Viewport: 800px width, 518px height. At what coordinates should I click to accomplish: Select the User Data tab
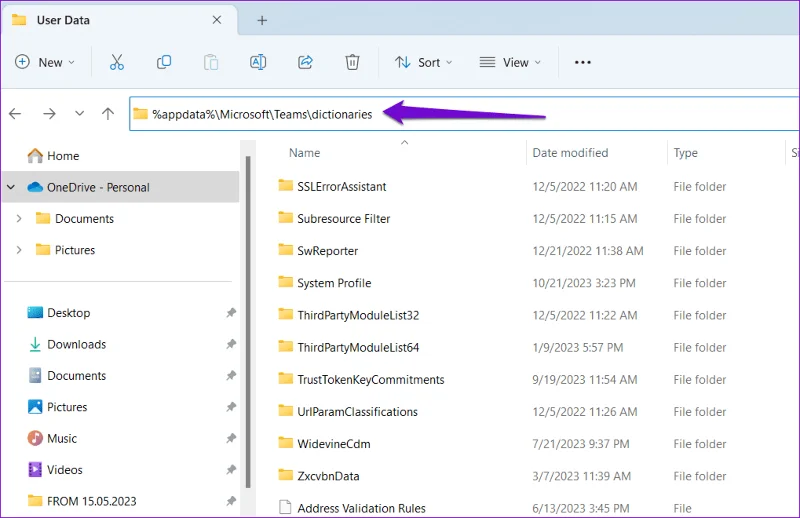pyautogui.click(x=119, y=20)
